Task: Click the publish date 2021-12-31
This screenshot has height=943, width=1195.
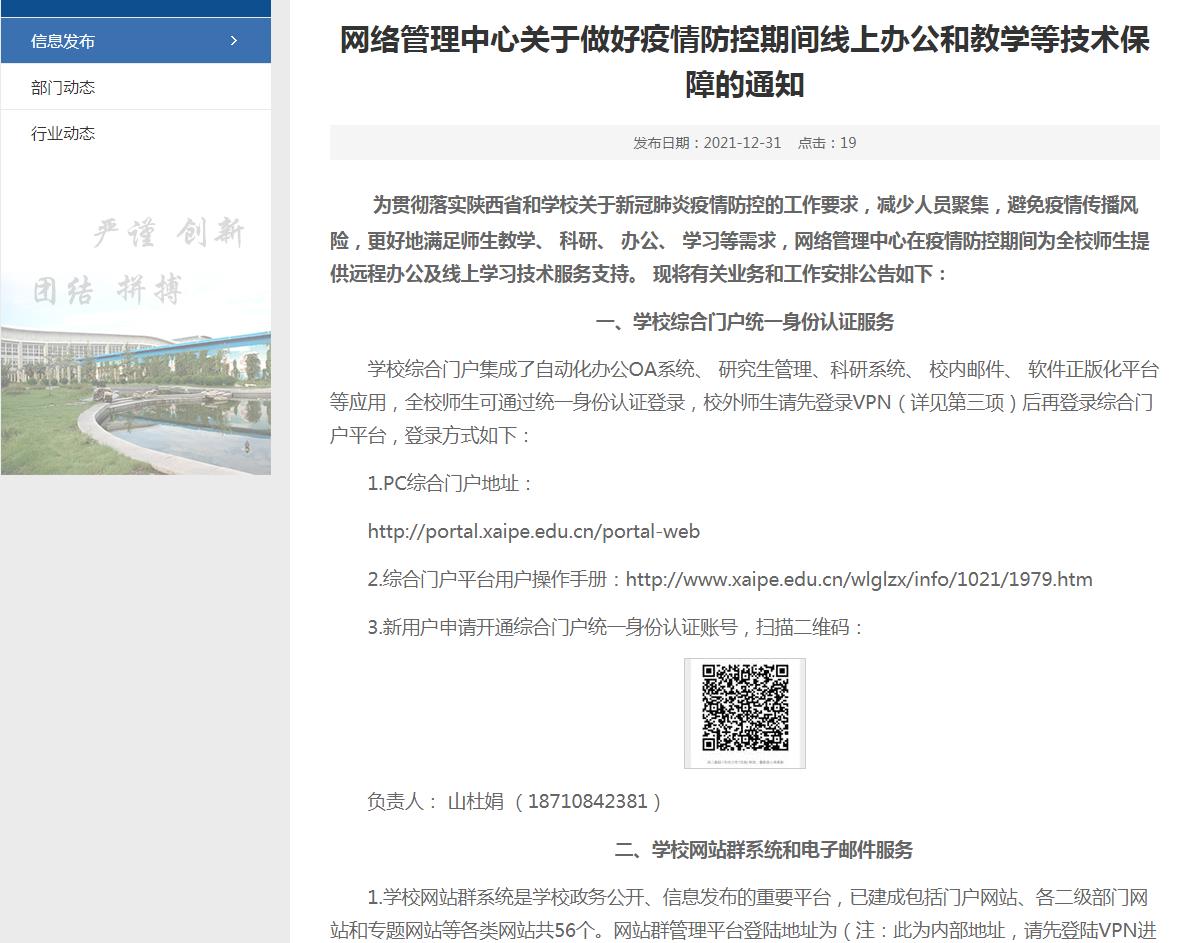Action: pyautogui.click(x=742, y=143)
